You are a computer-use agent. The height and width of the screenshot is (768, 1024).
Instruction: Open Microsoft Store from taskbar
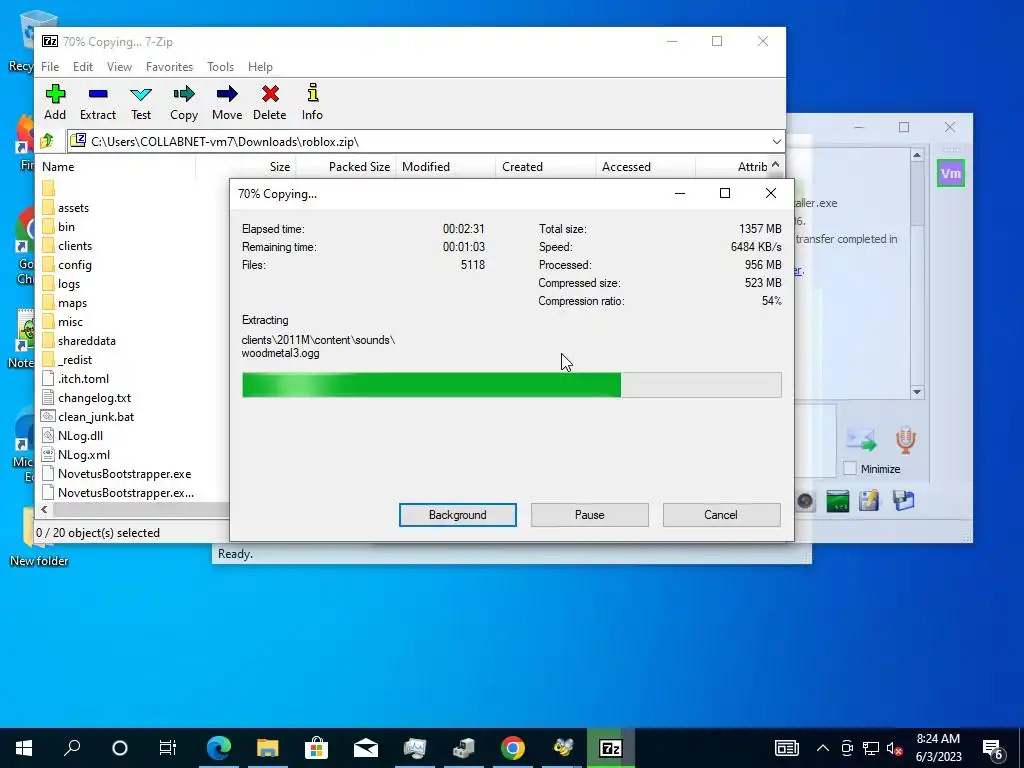tap(316, 748)
